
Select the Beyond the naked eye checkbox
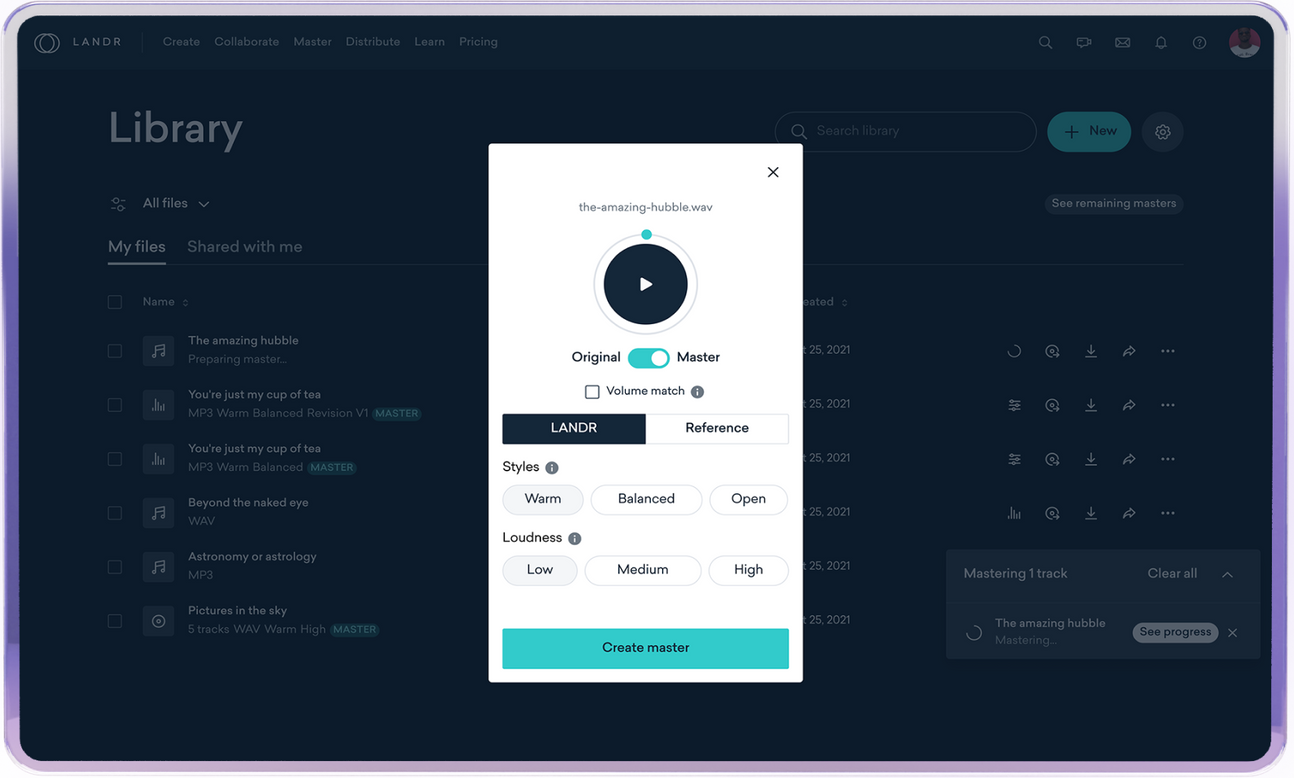point(115,513)
